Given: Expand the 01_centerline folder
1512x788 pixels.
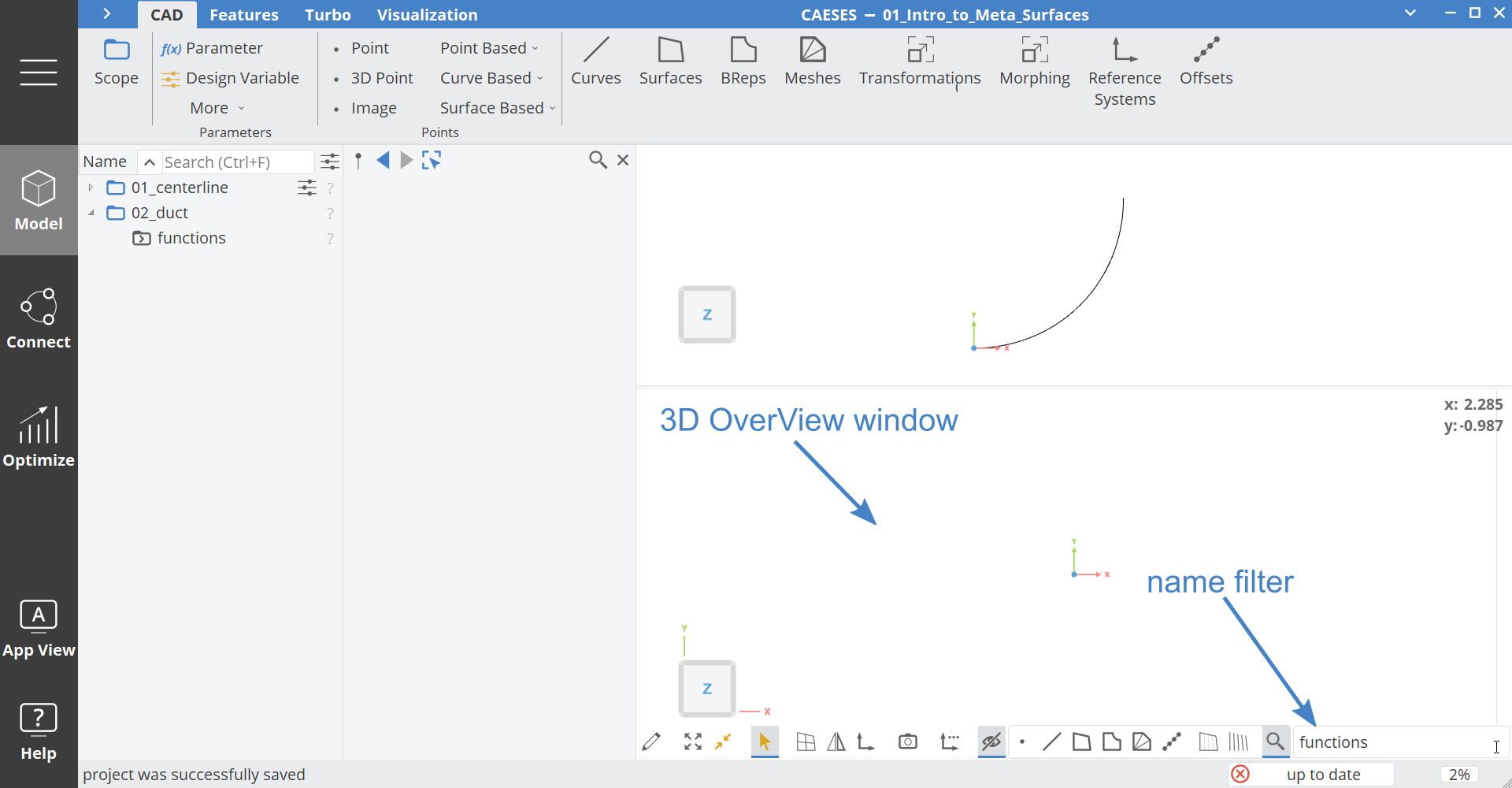Looking at the screenshot, I should 91,188.
